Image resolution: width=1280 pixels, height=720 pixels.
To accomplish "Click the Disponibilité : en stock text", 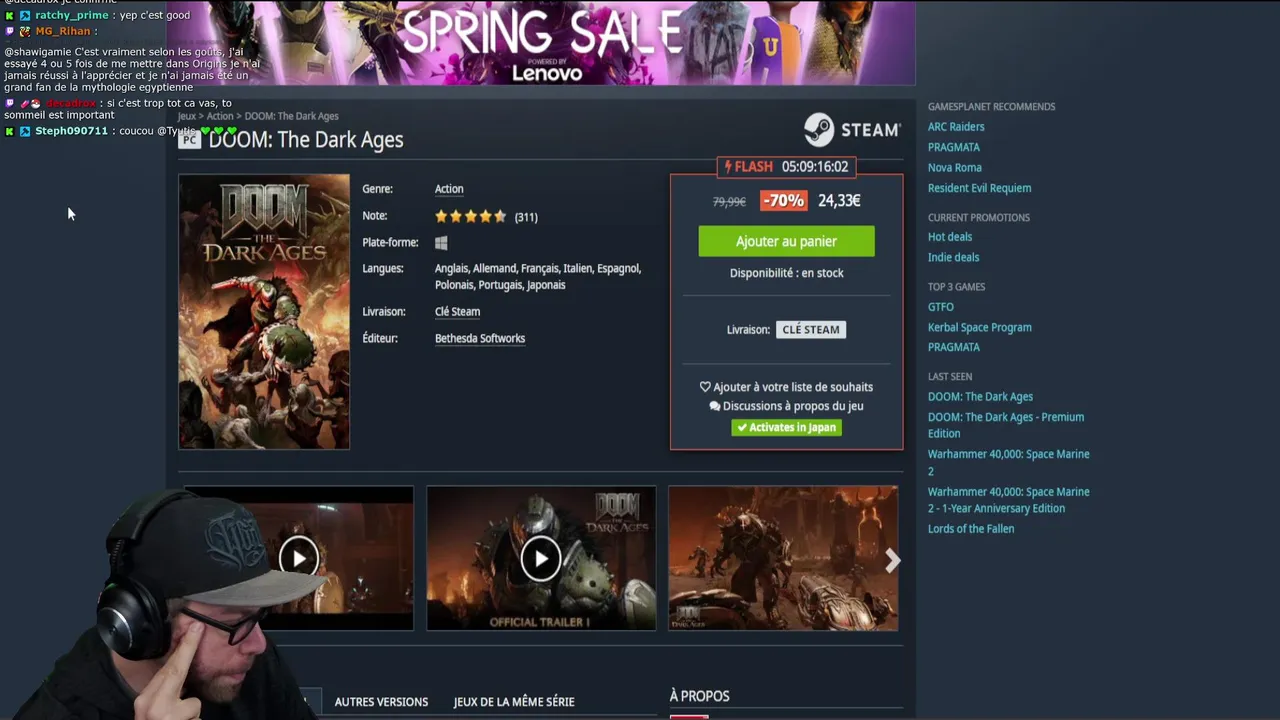I will coord(786,273).
